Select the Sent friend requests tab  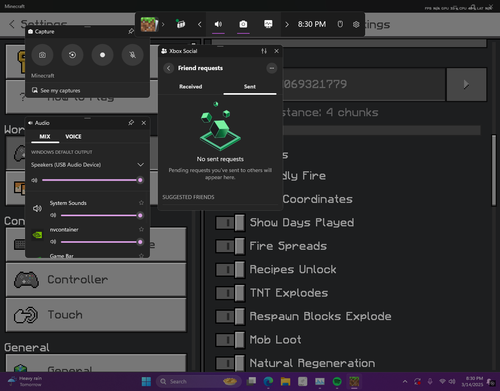point(250,87)
